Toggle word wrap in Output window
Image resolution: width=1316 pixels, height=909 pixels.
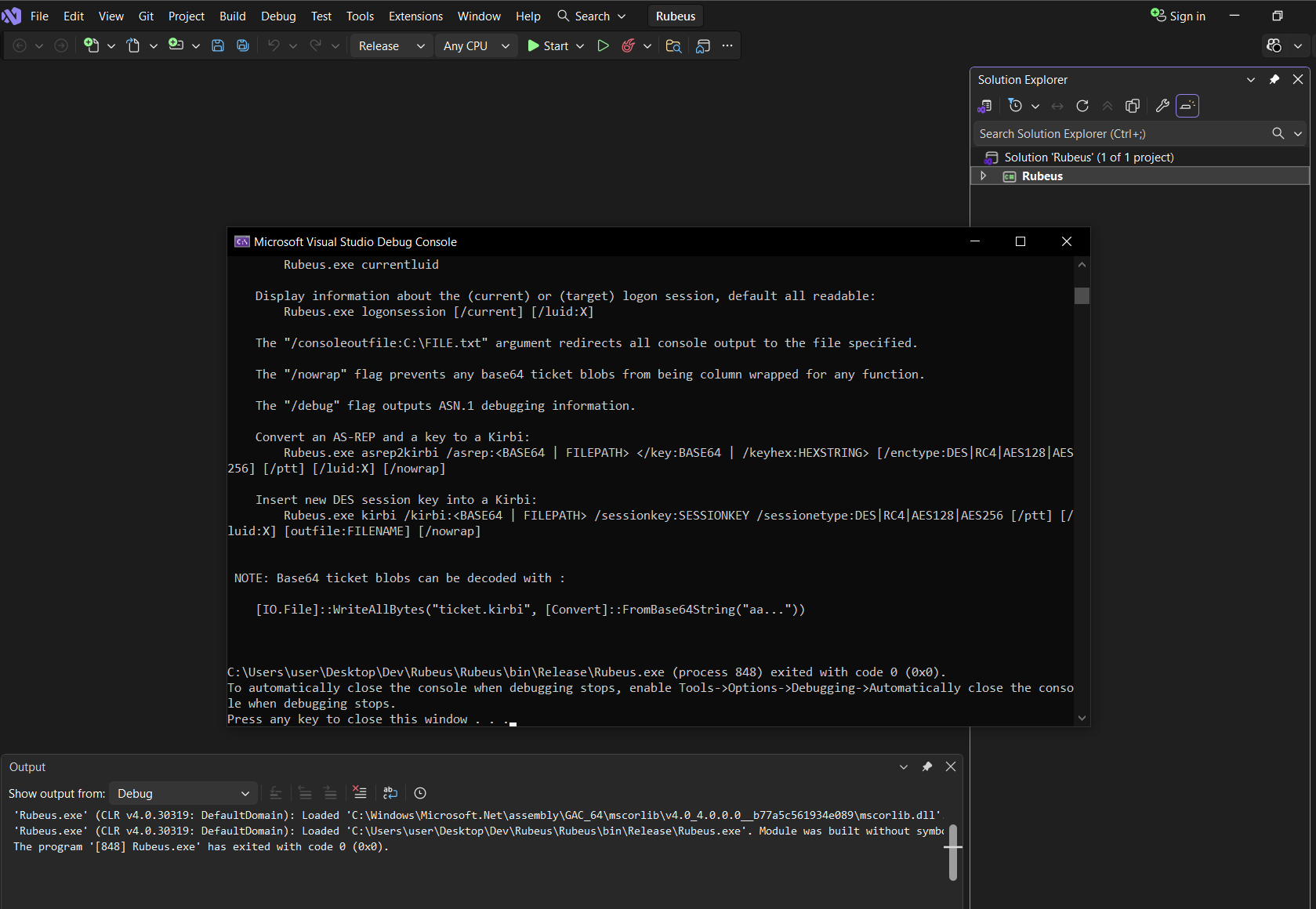pos(390,792)
